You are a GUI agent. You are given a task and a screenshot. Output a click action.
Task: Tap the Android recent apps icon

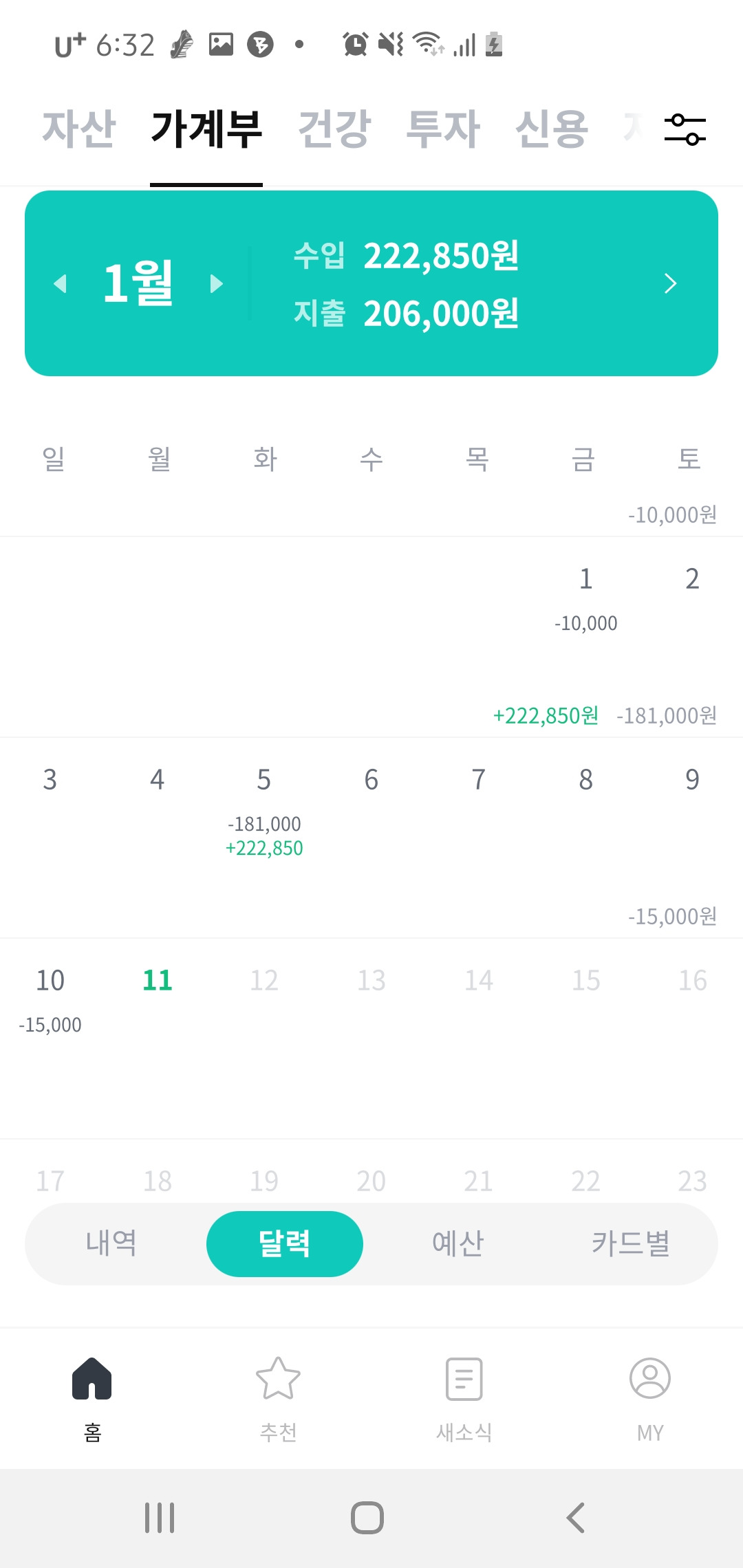coord(160,1518)
